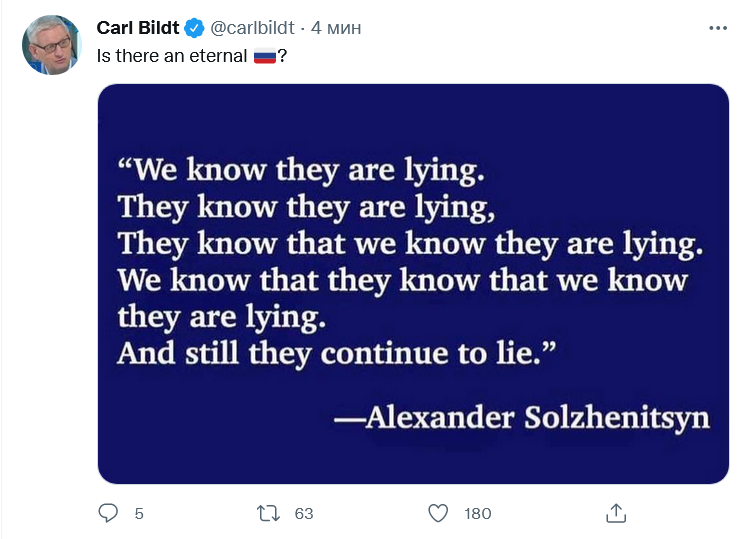This screenshot has height=539, width=748.
Task: Click the line 'They know that we know they are lying.'
Action: [x=410, y=243]
